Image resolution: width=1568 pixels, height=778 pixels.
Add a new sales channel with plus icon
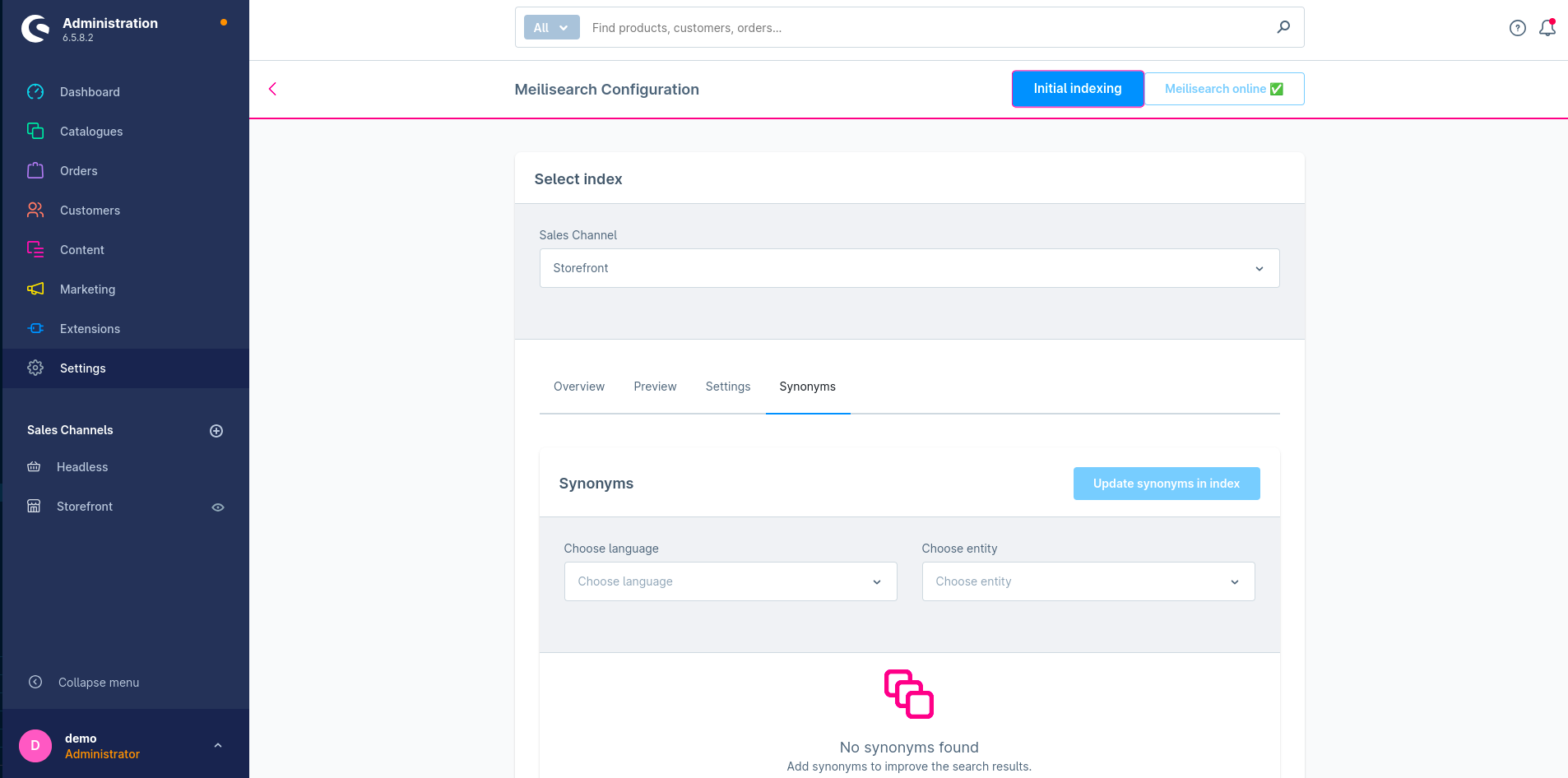216,431
